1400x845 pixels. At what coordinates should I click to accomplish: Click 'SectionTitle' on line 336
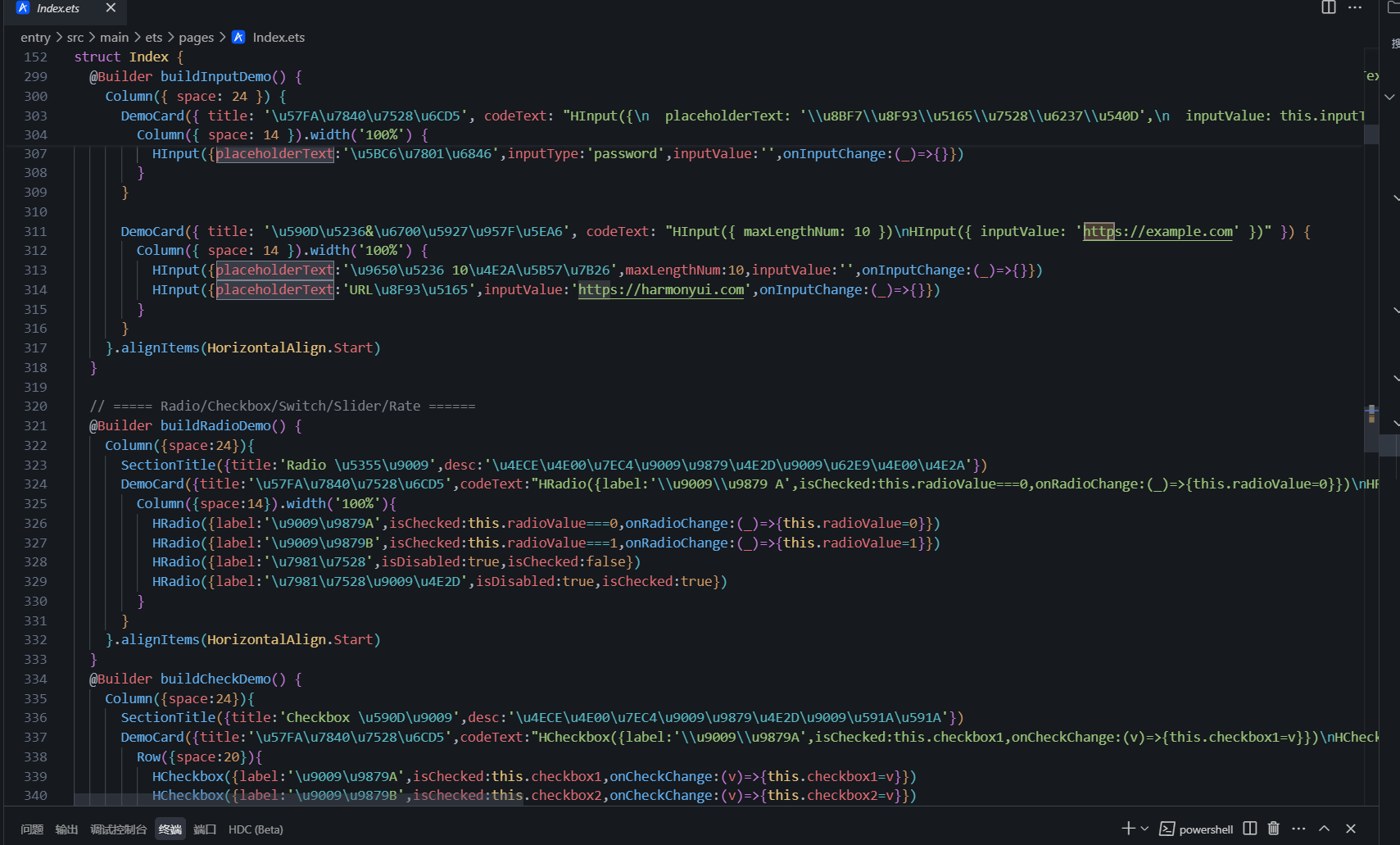pos(168,717)
